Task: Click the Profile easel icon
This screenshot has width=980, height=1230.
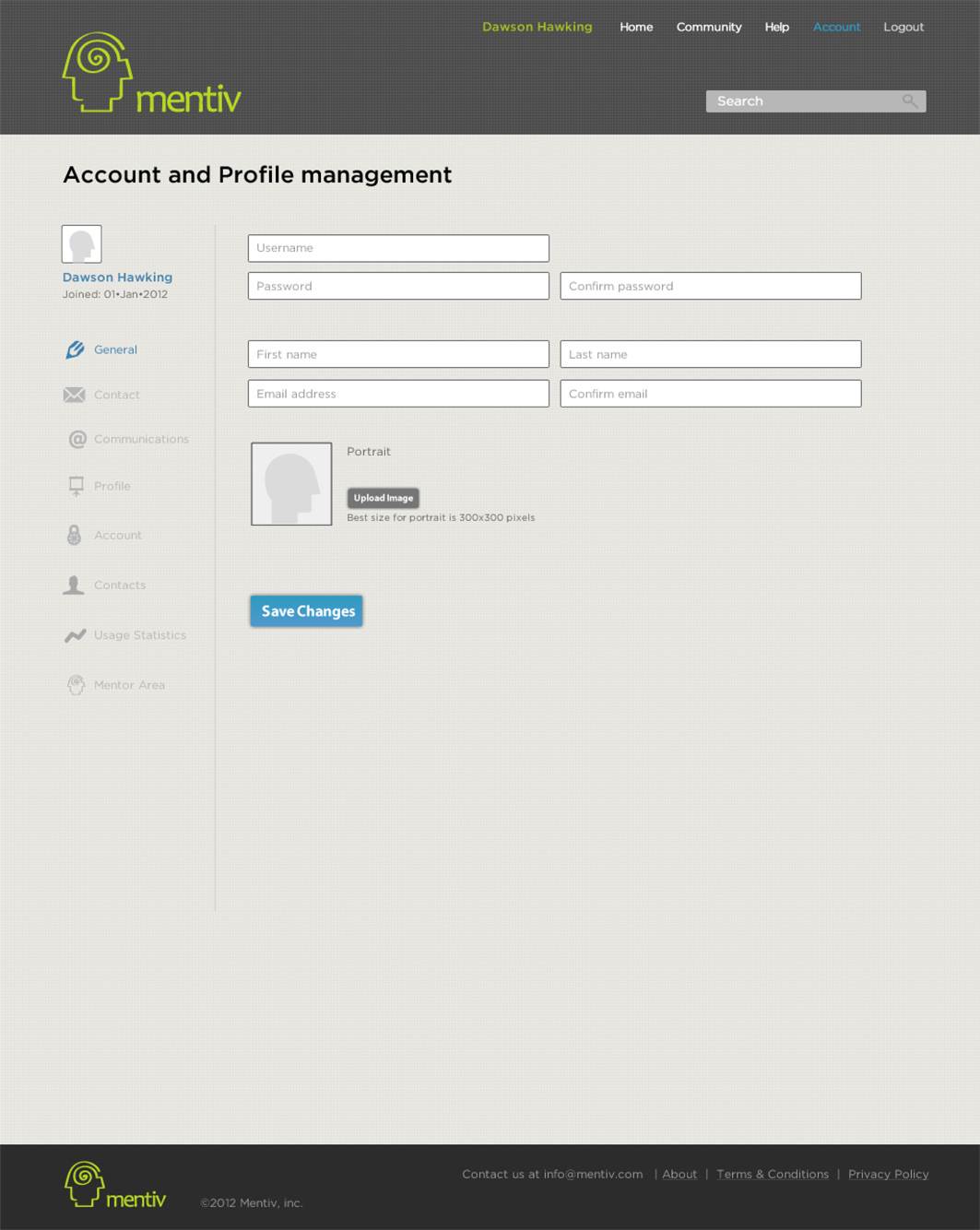Action: pos(77,486)
